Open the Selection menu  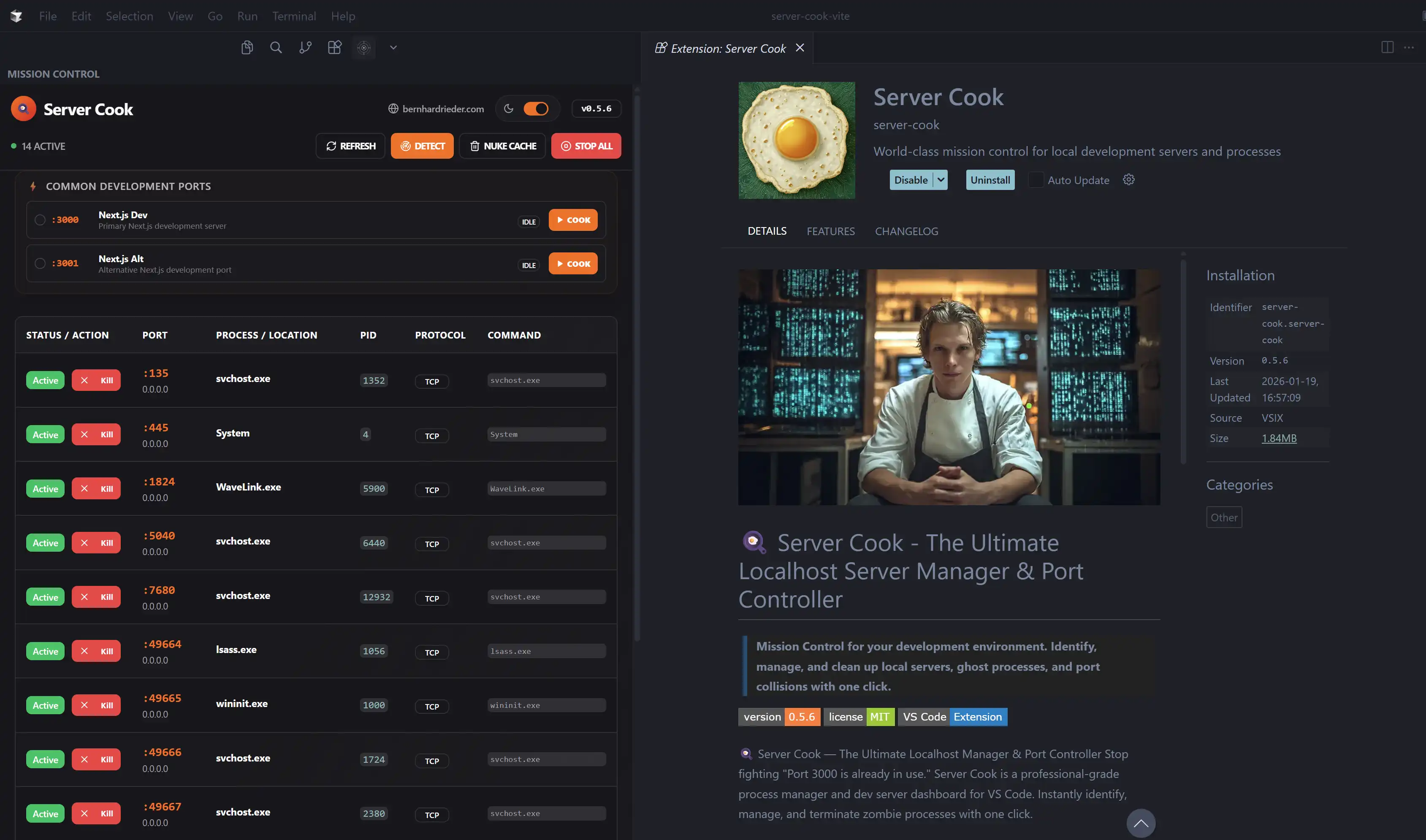[x=130, y=16]
